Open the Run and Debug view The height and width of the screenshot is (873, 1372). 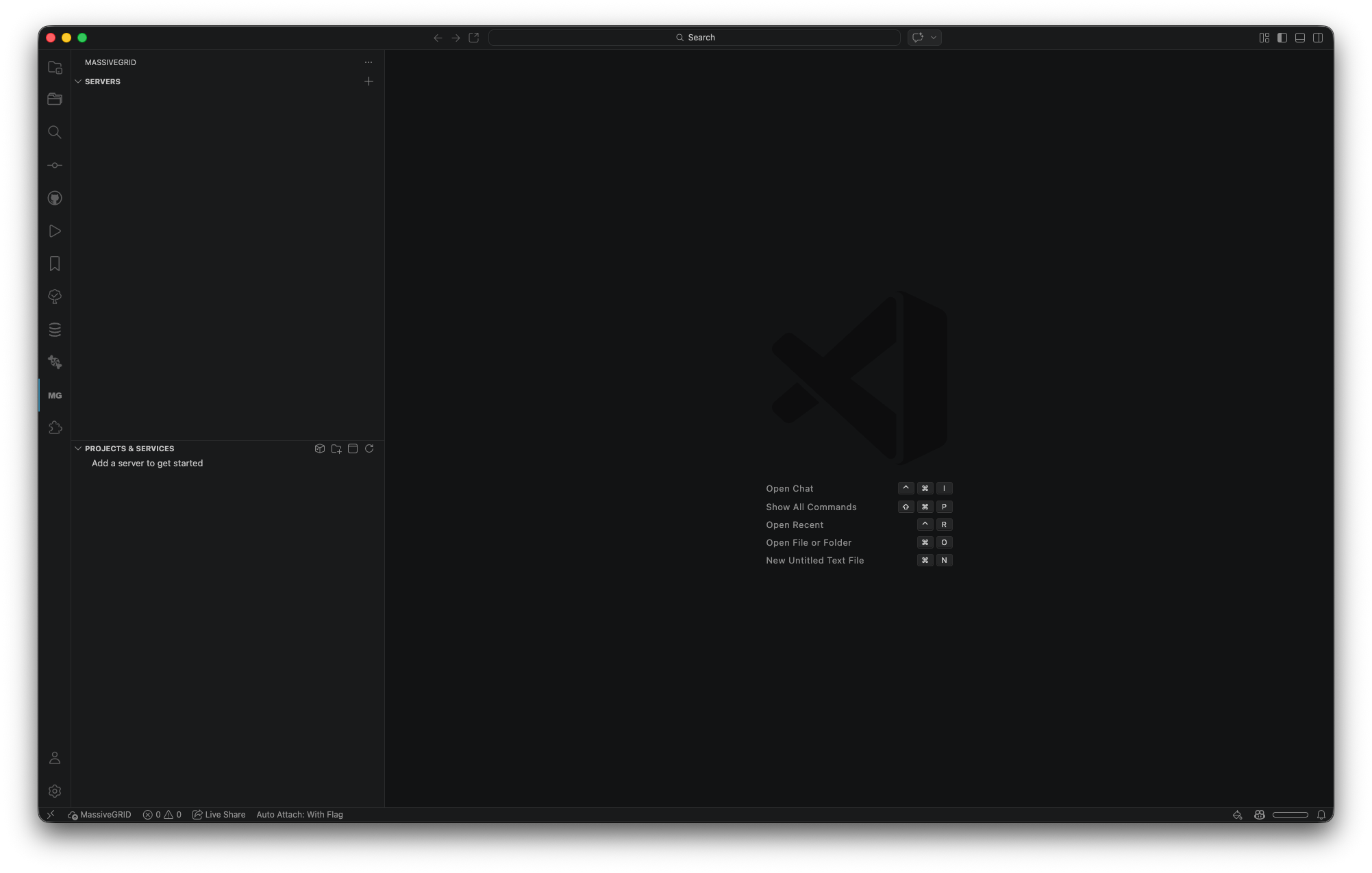[55, 231]
